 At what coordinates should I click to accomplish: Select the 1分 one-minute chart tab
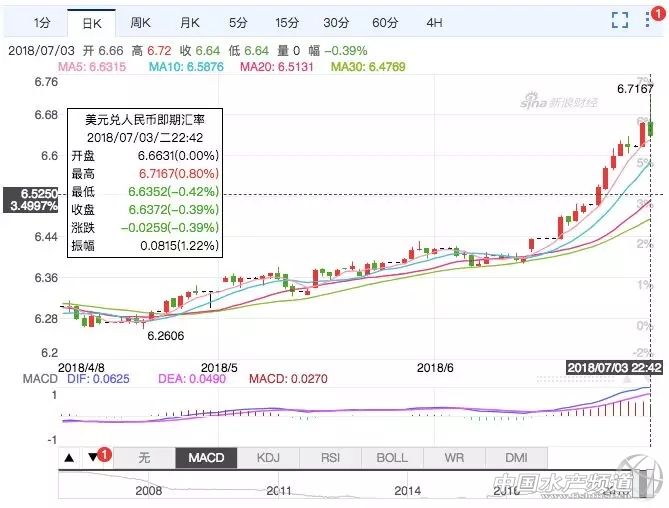click(x=41, y=22)
